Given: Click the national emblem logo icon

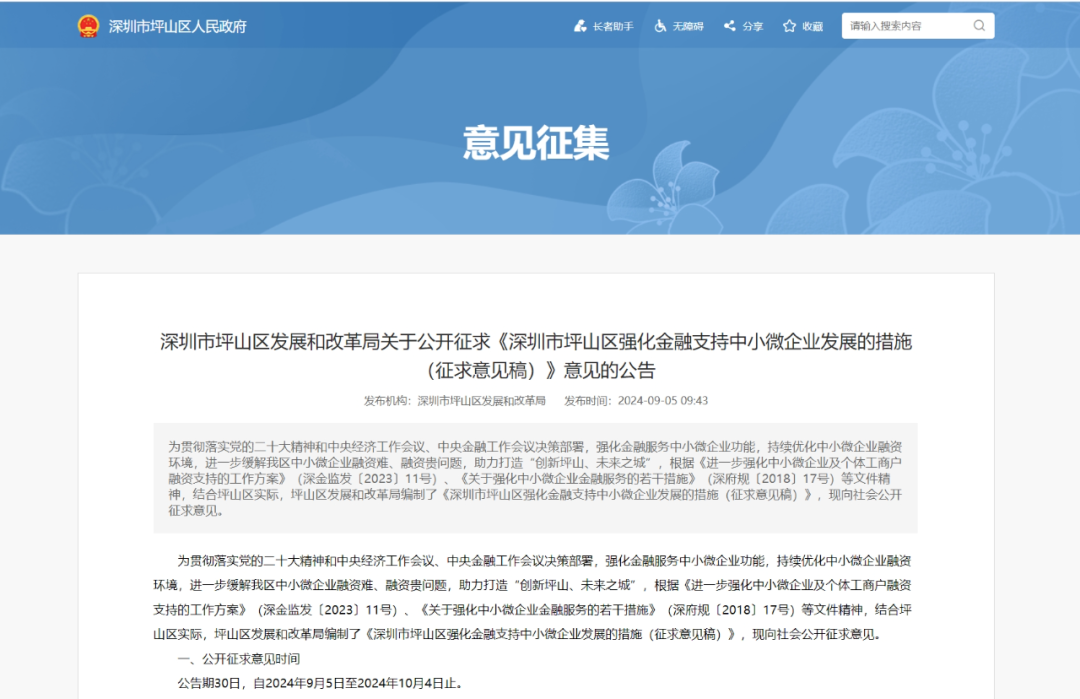Looking at the screenshot, I should pos(88,26).
